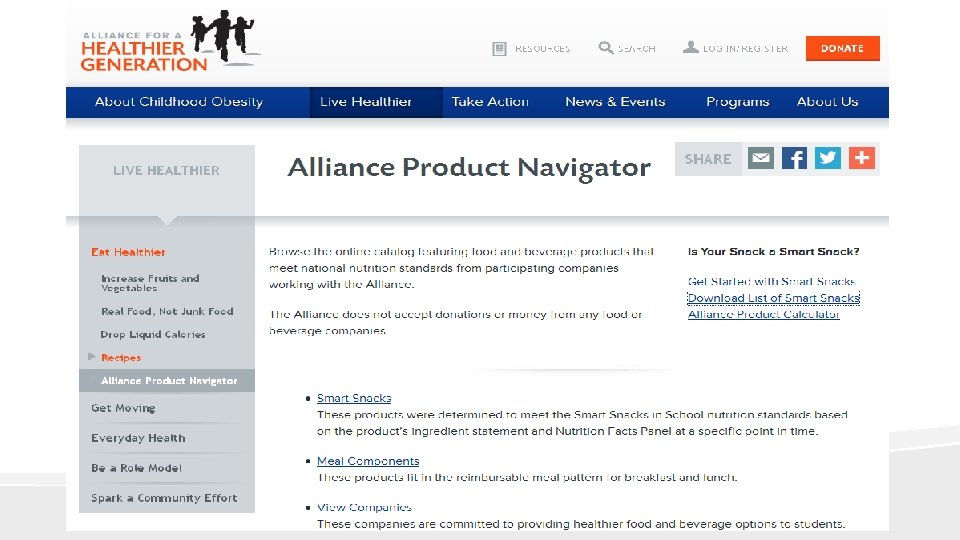Open Be a Role Model section

coord(137,468)
